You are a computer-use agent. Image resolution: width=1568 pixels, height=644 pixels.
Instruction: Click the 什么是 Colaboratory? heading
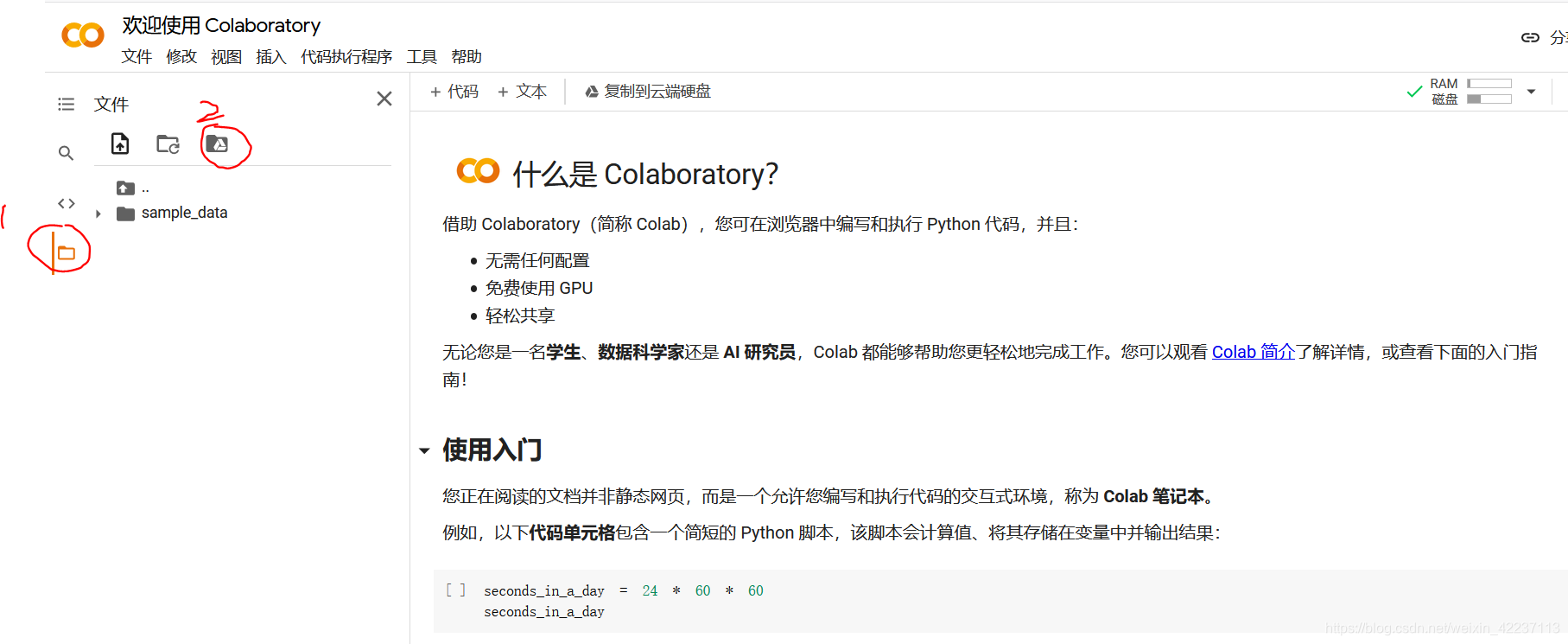coord(645,174)
